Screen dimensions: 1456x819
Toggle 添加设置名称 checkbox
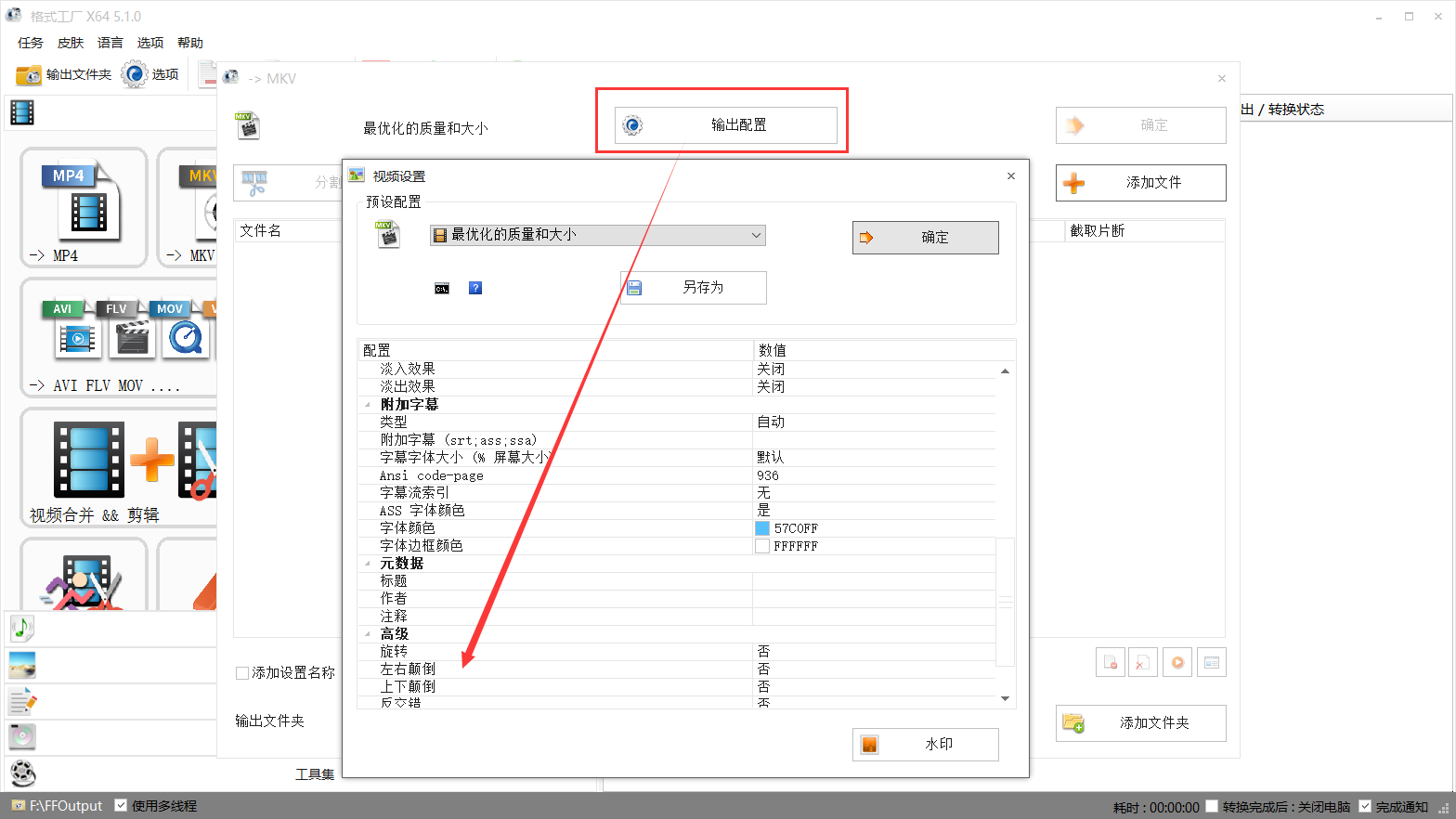(242, 673)
